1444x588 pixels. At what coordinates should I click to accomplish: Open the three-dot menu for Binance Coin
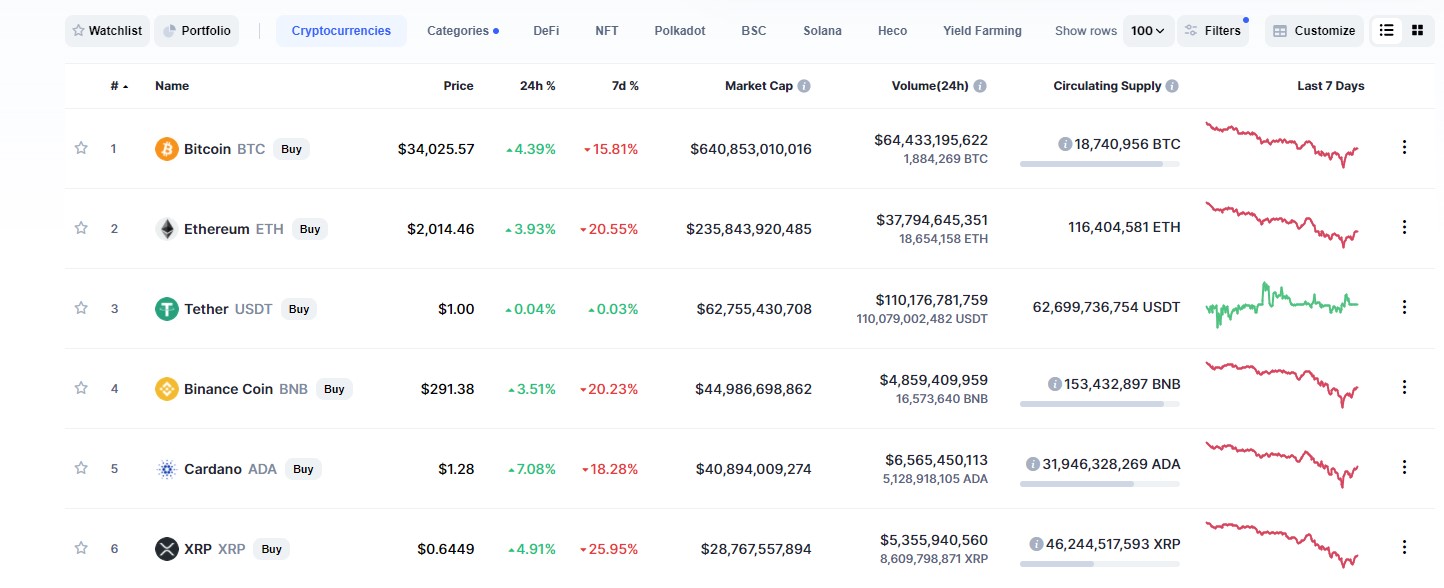tap(1404, 387)
